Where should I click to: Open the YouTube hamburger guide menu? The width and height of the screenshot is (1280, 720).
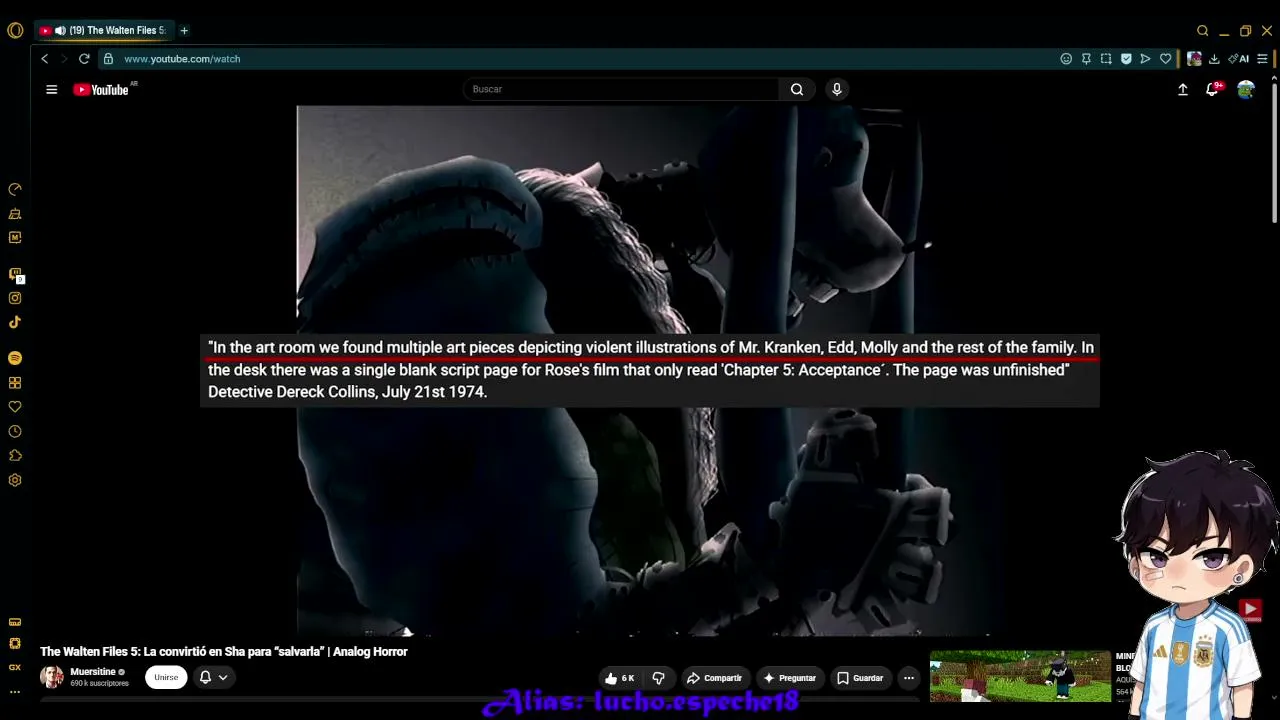click(x=52, y=89)
